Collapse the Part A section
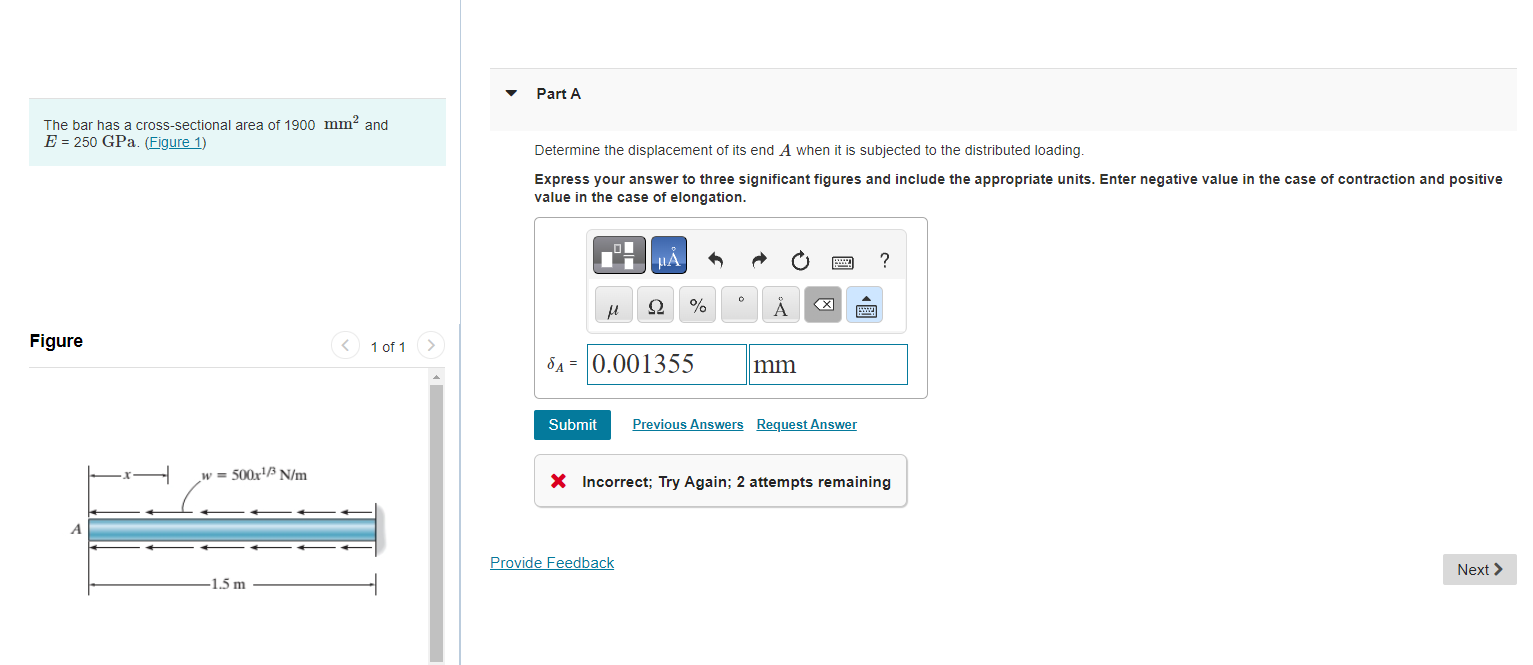This screenshot has width=1533, height=665. [x=512, y=94]
